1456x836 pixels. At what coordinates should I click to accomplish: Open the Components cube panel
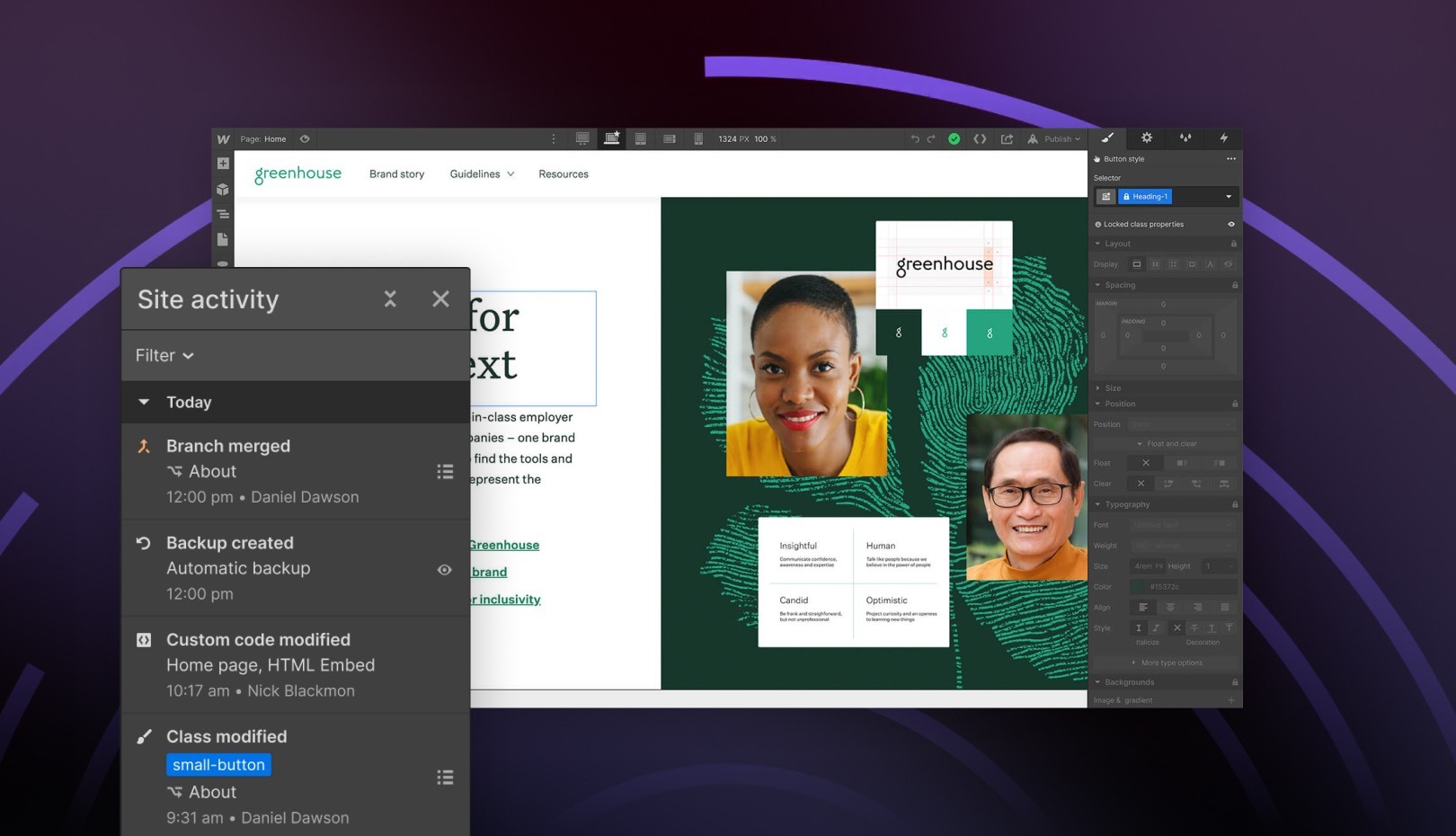pos(223,190)
